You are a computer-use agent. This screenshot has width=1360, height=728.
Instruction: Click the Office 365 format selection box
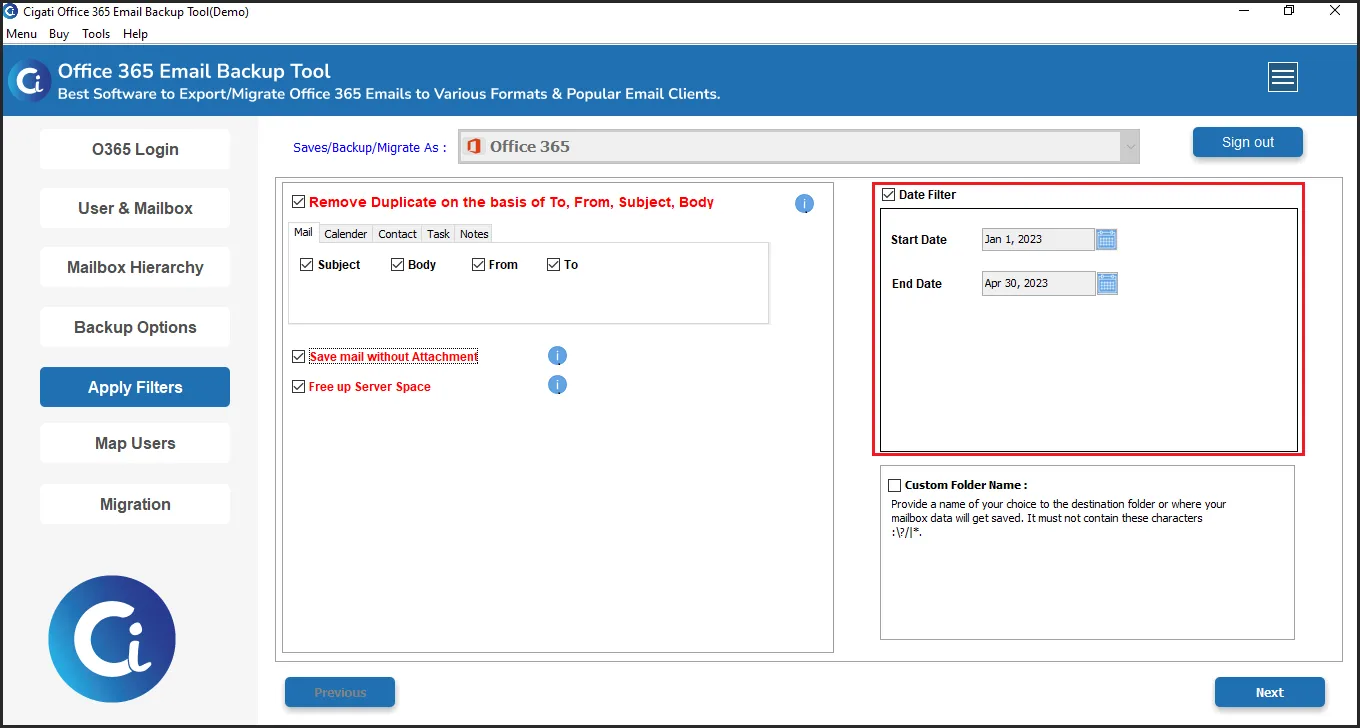coord(799,147)
